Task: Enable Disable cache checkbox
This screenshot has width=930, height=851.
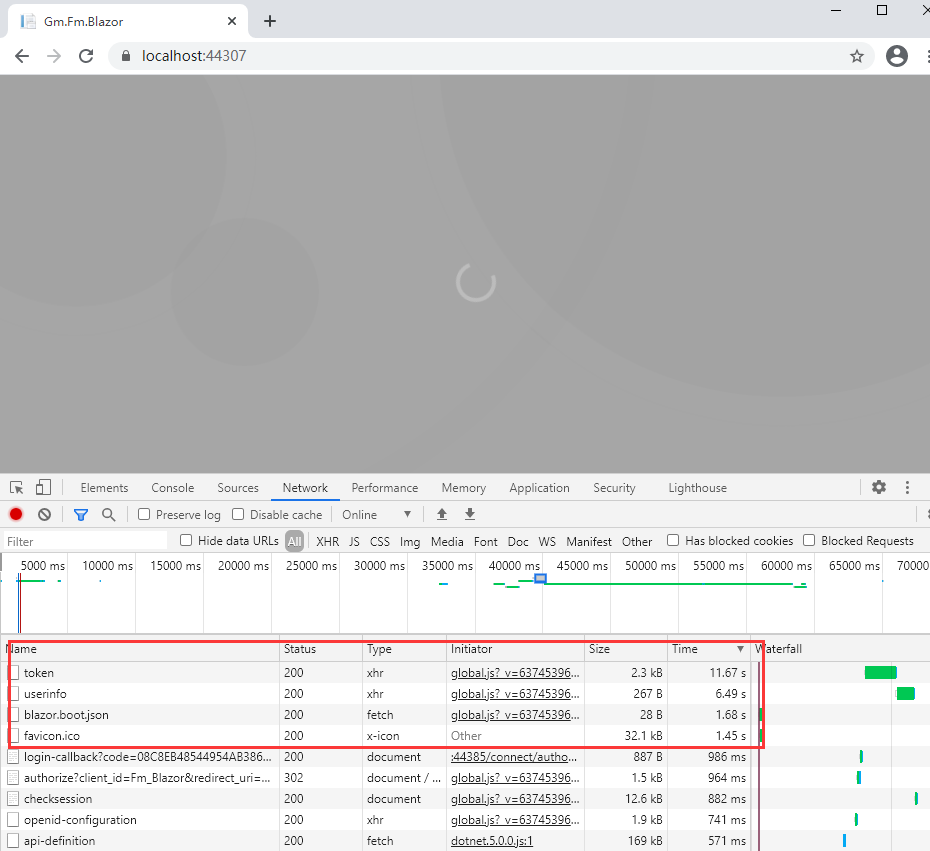Action: (238, 514)
